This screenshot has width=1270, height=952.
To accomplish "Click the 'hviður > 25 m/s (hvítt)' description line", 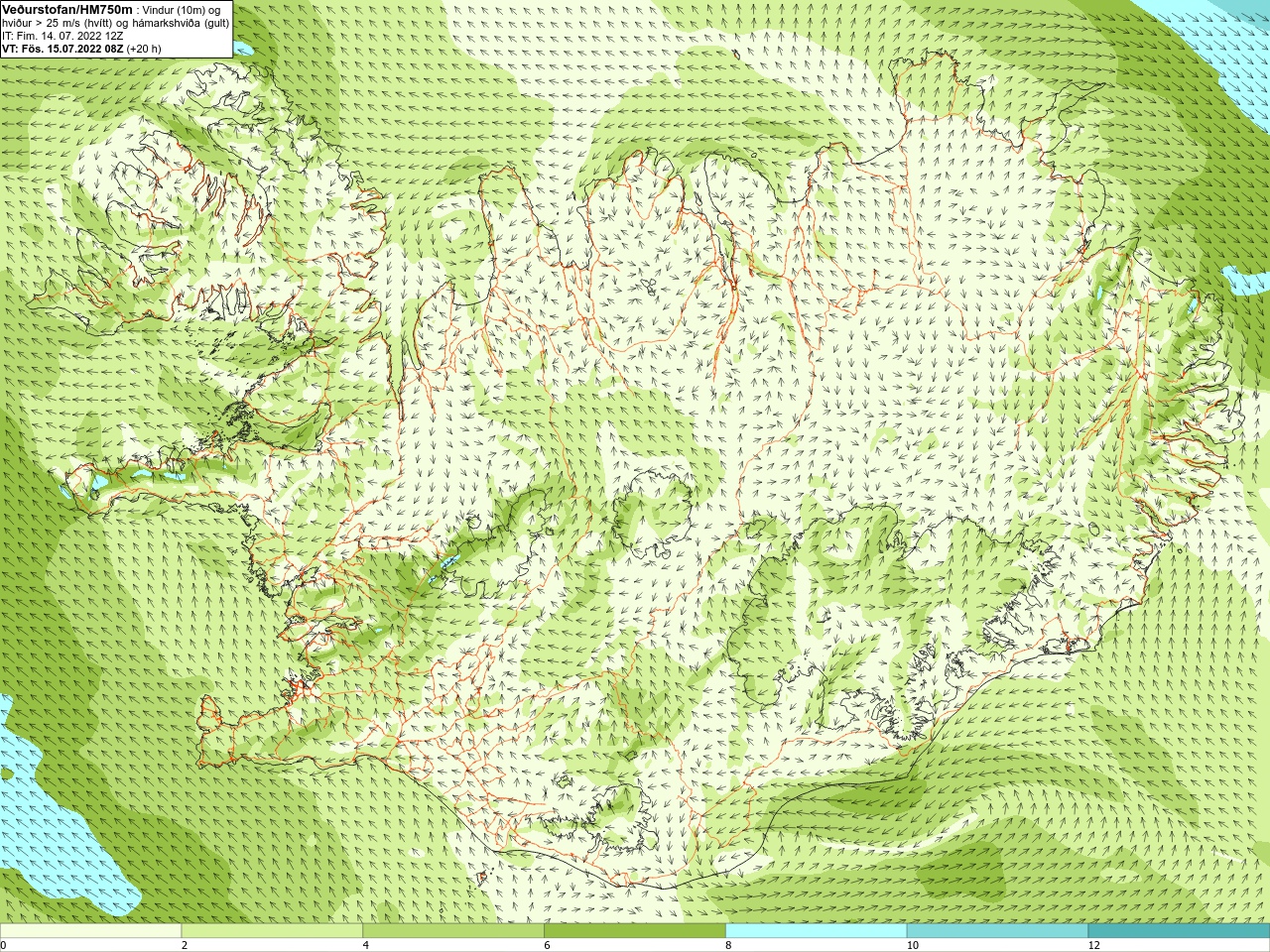I will point(116,23).
